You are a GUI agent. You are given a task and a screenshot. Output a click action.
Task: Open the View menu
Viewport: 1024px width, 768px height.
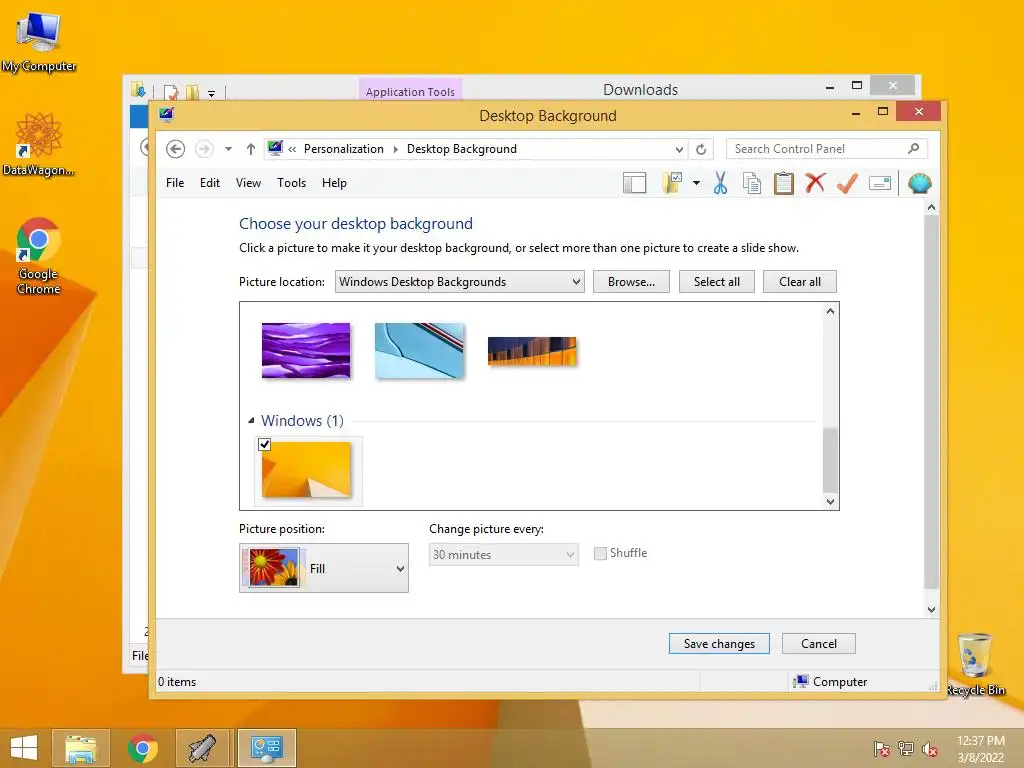point(248,183)
